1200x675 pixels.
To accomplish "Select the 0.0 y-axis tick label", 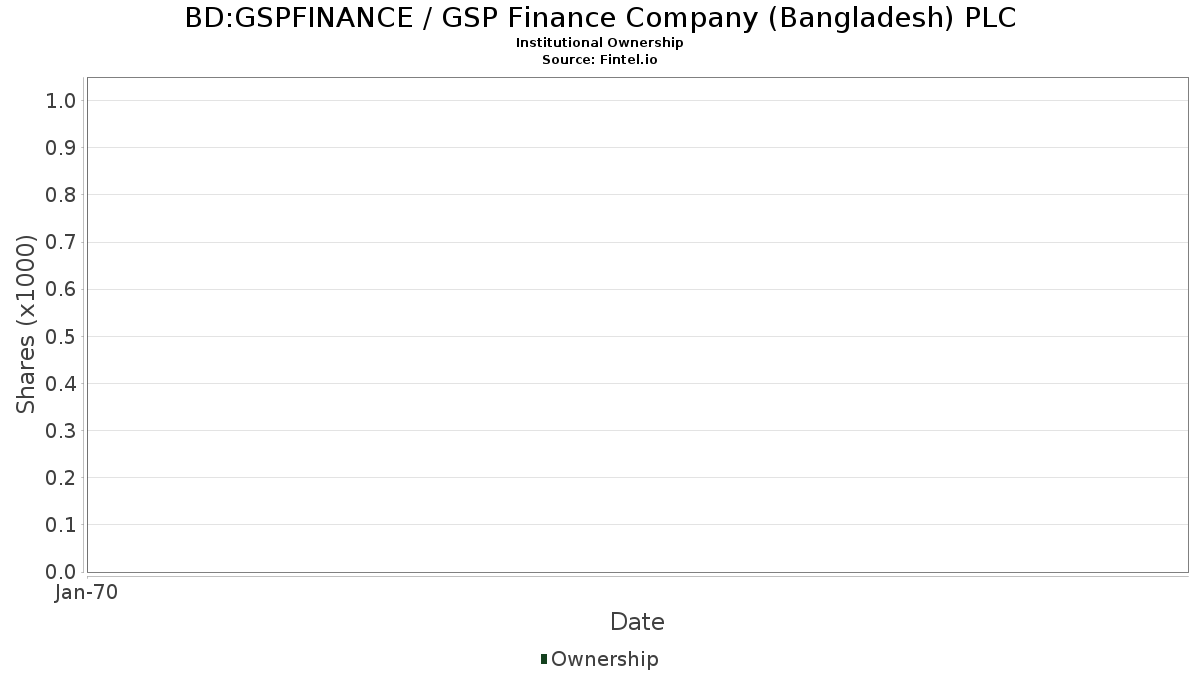I will pyautogui.click(x=61, y=572).
